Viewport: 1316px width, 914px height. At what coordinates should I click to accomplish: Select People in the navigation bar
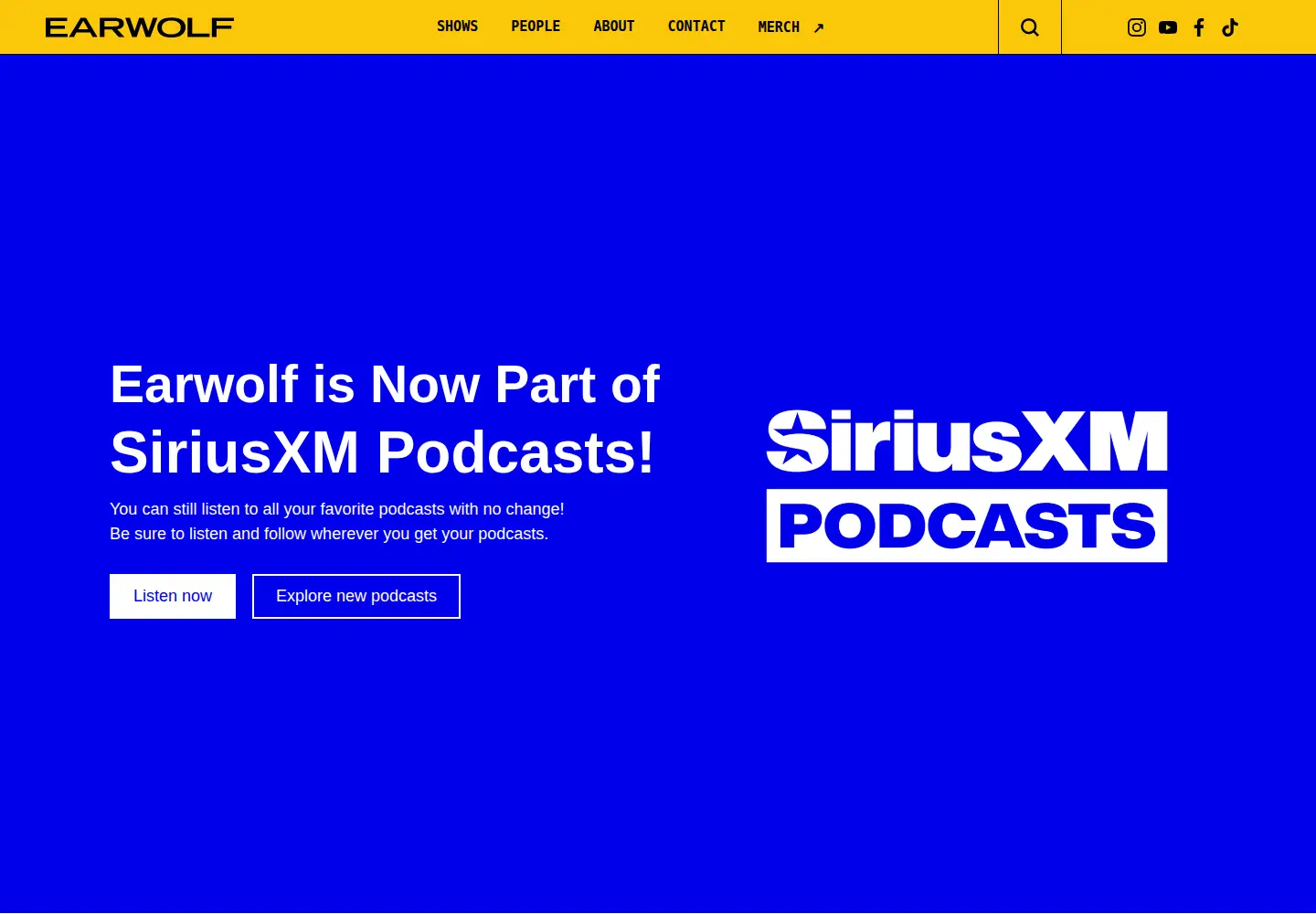536,27
